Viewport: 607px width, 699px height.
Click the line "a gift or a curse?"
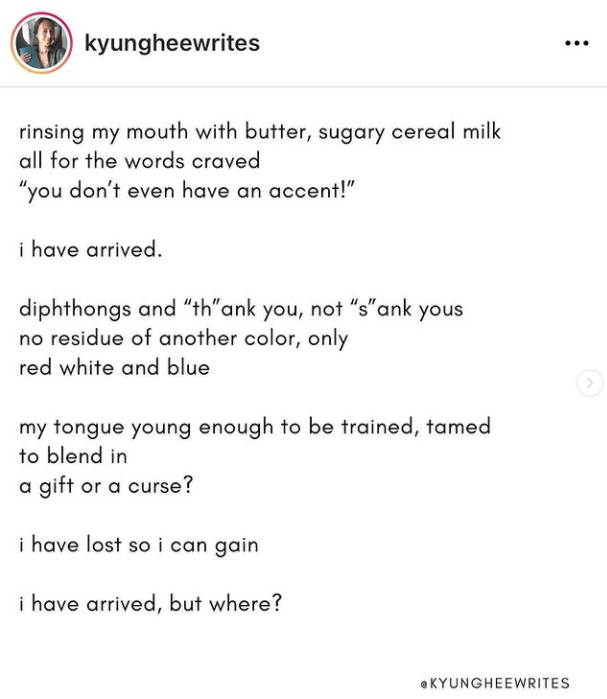(106, 486)
